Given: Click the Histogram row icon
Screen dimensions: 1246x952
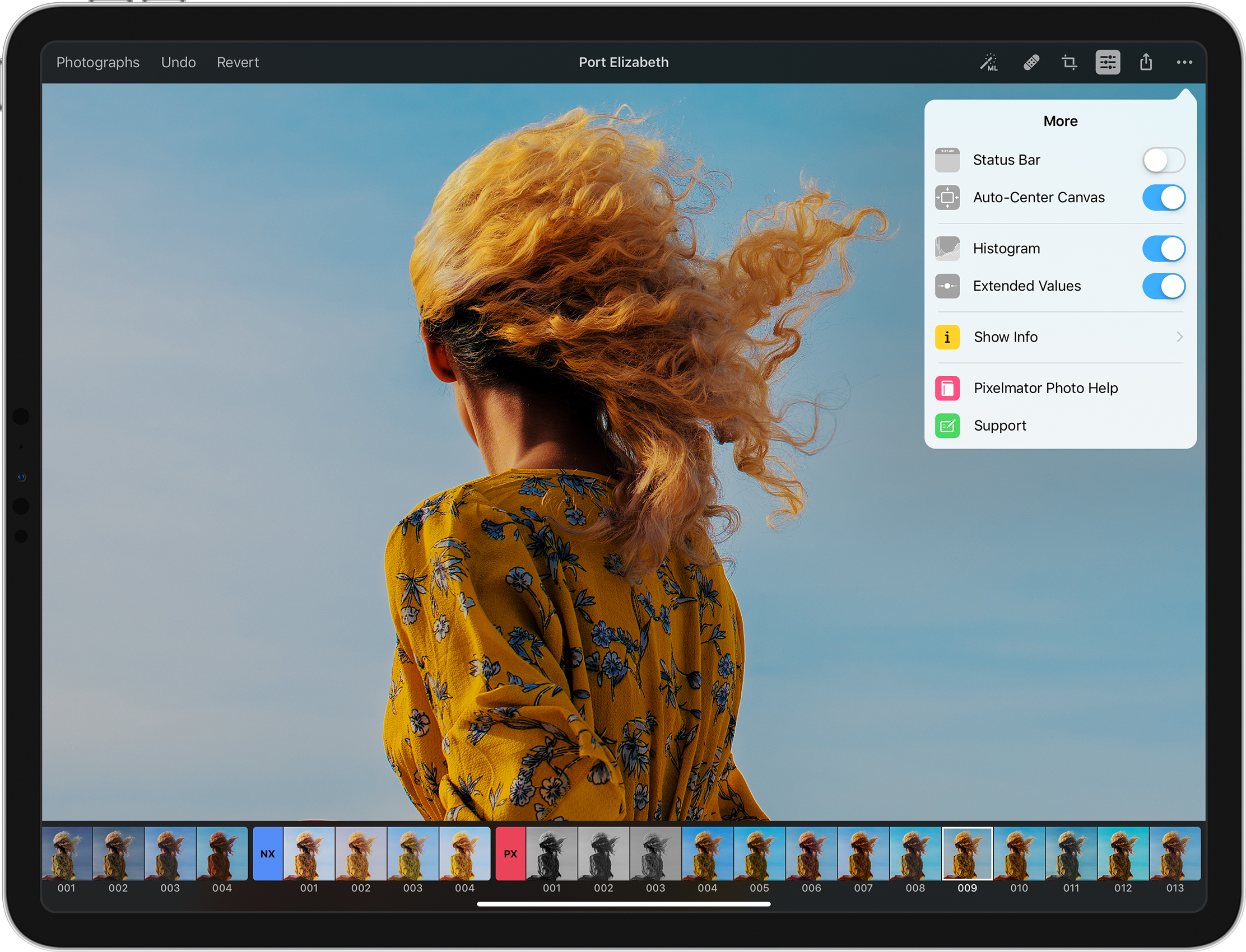Looking at the screenshot, I should click(947, 248).
